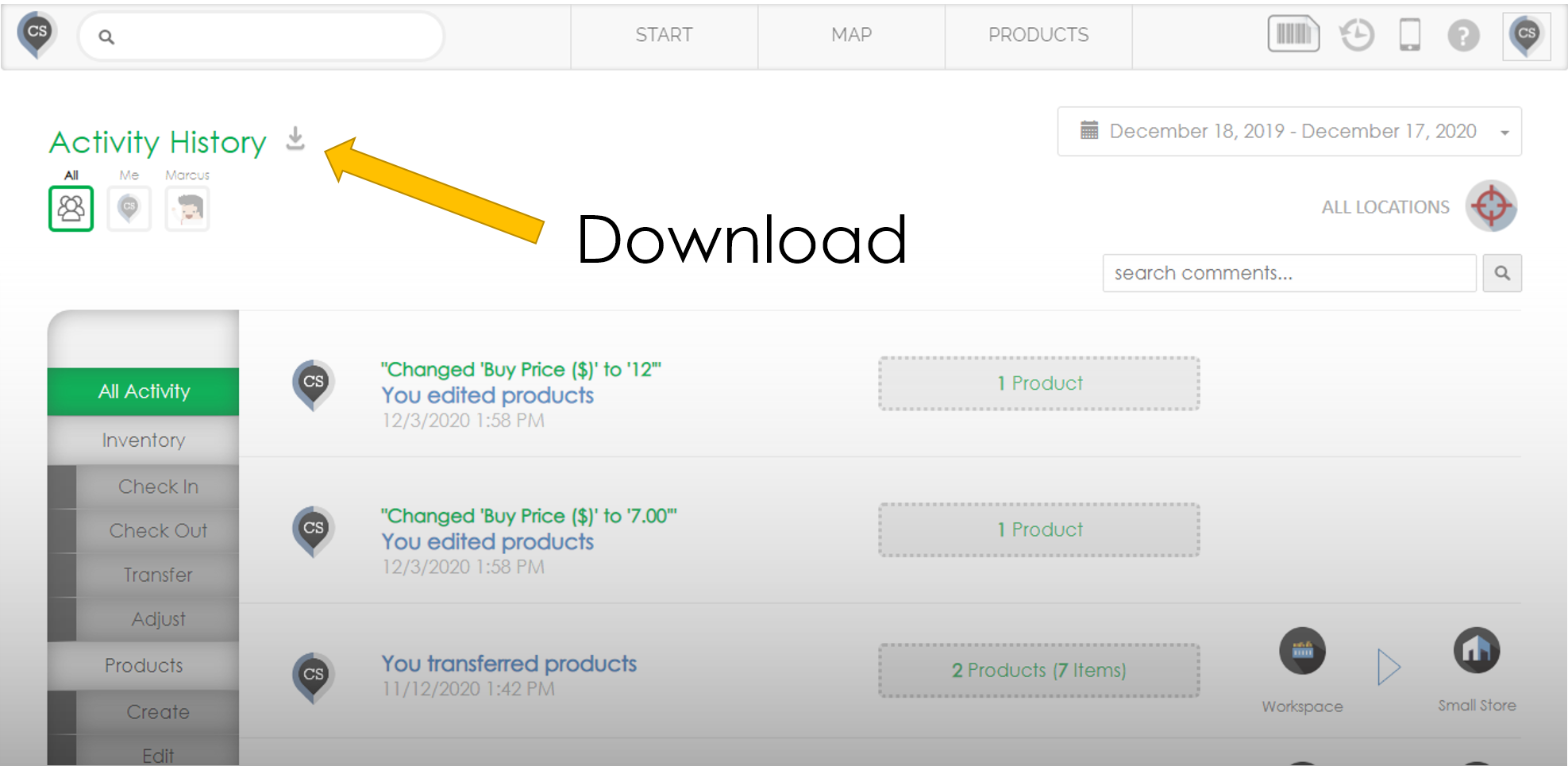Click the search comments magnifier button

1502,273
